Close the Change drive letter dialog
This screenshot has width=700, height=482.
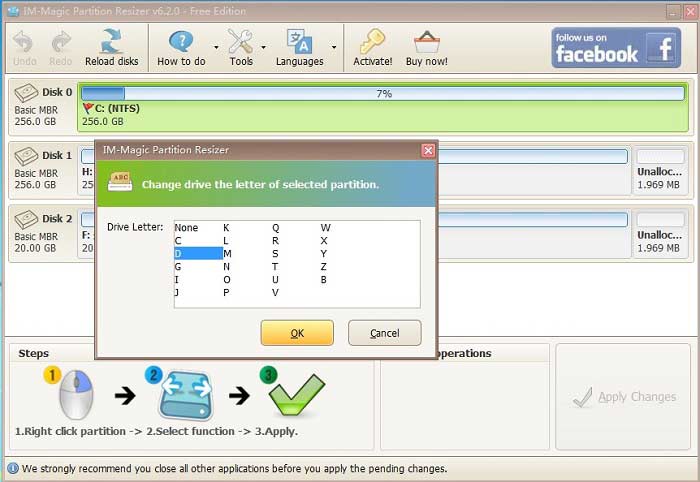(x=428, y=150)
